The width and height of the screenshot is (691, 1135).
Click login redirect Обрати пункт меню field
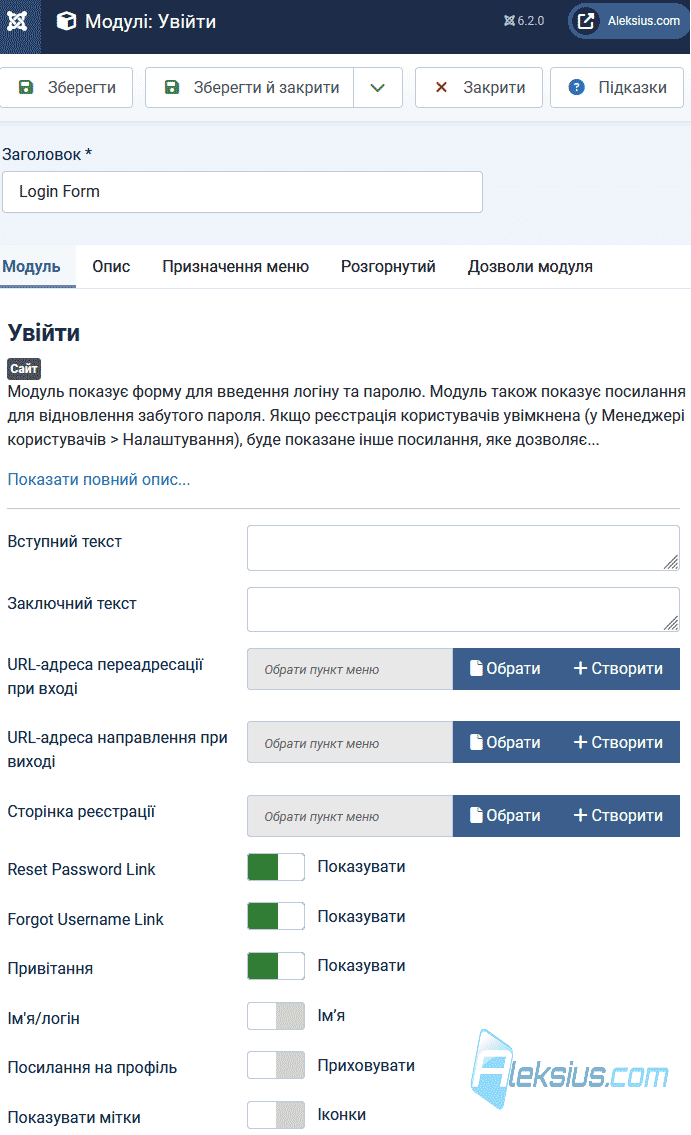[350, 669]
